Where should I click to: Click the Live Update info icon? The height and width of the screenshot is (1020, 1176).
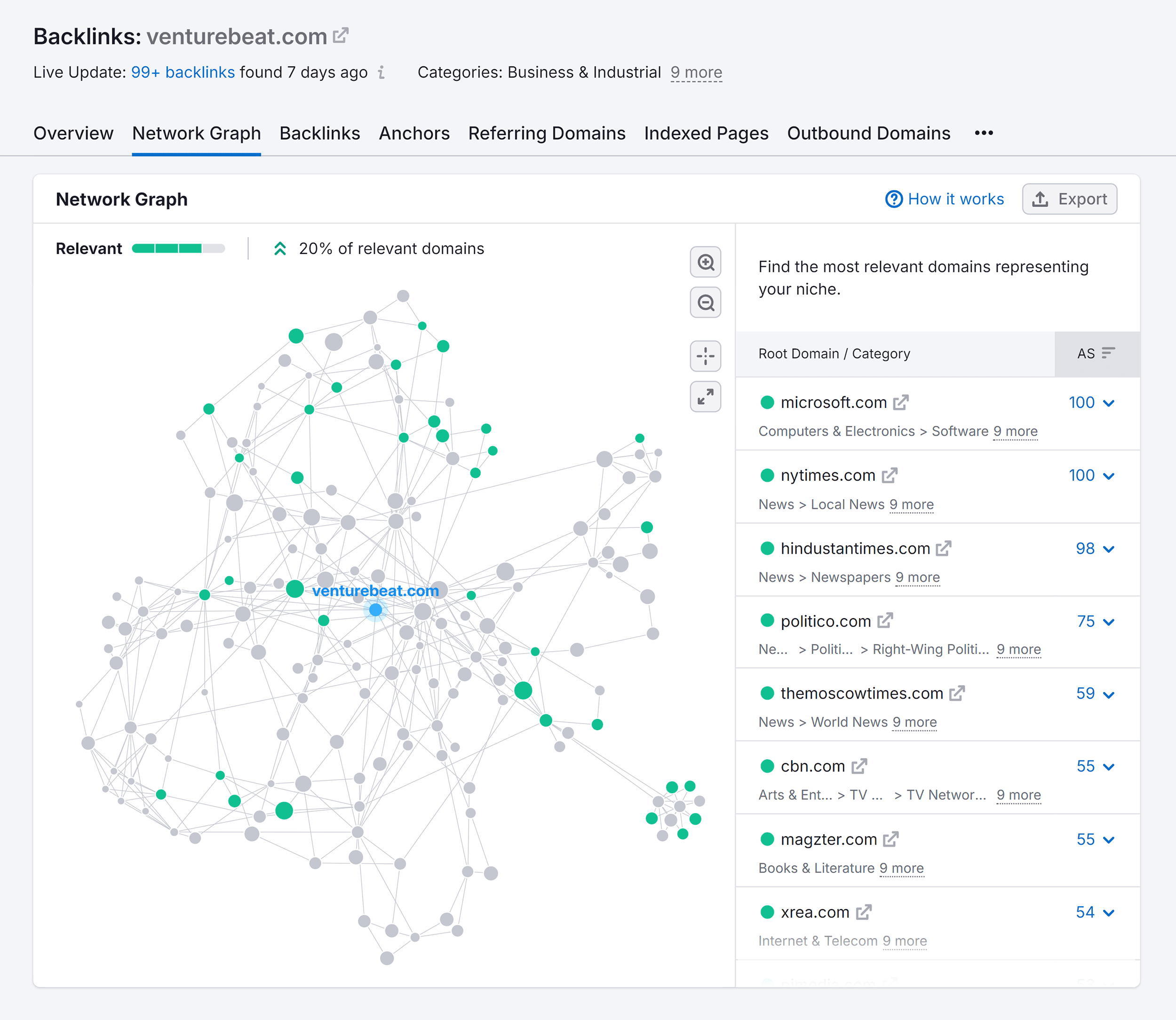(381, 72)
